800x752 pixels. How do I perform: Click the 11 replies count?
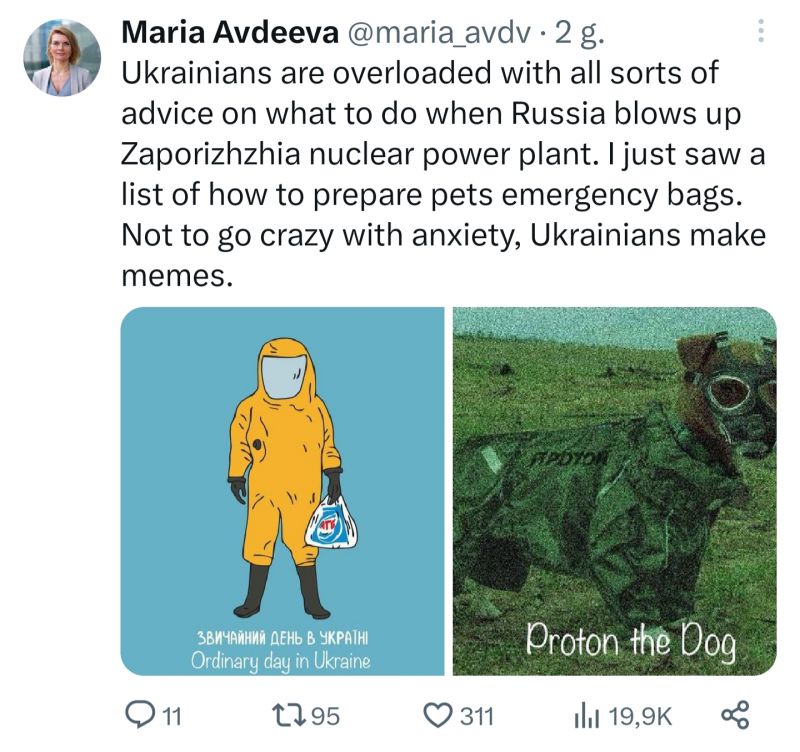171,716
